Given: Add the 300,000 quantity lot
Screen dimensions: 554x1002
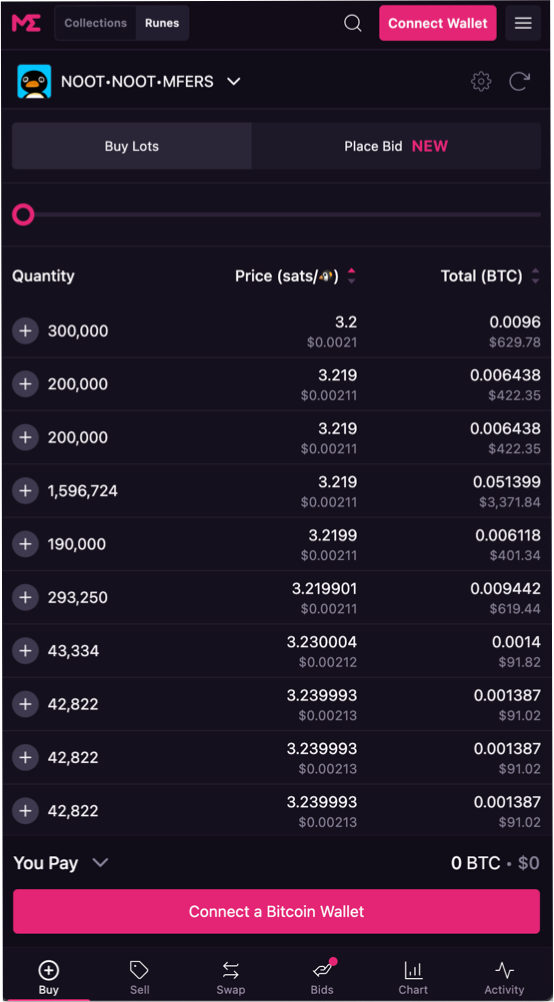Looking at the screenshot, I should point(26,331).
